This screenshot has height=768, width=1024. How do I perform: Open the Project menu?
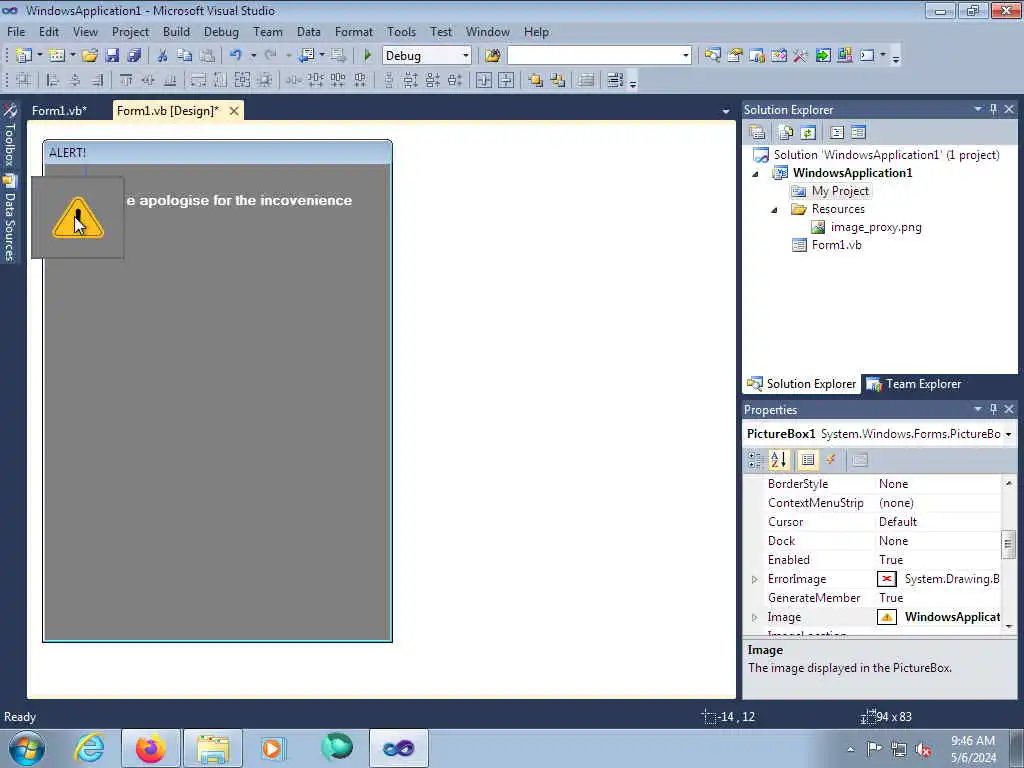130,31
